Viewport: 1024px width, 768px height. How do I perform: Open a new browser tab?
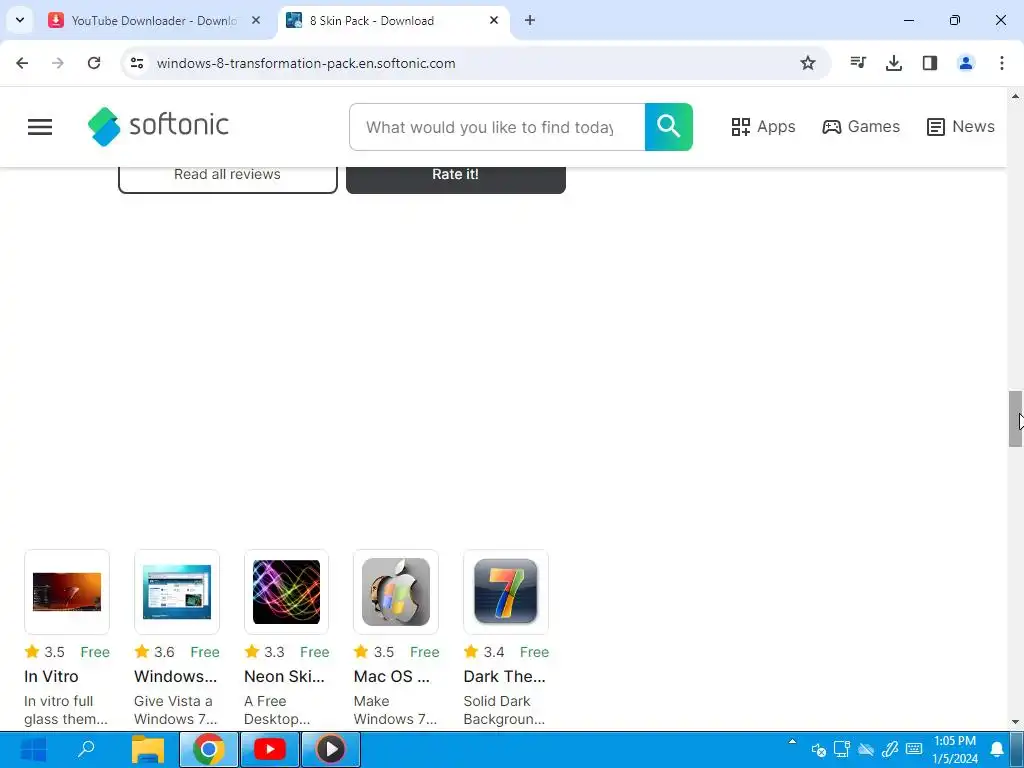point(530,21)
